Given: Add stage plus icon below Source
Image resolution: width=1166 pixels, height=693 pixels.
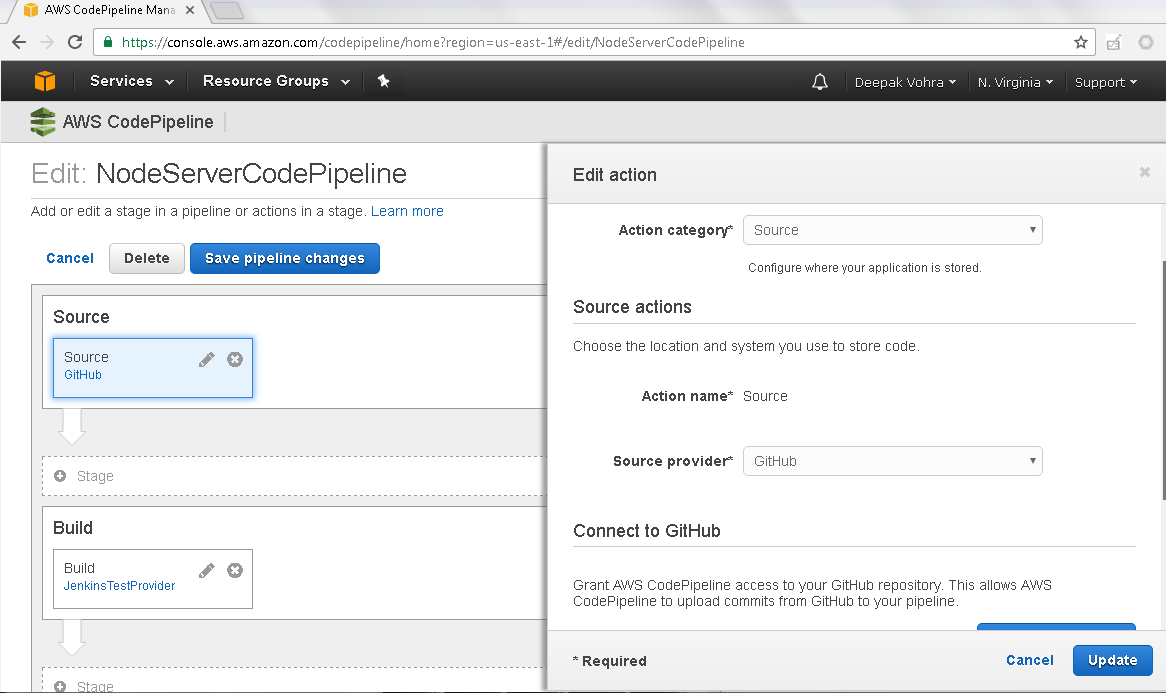Looking at the screenshot, I should (60, 476).
